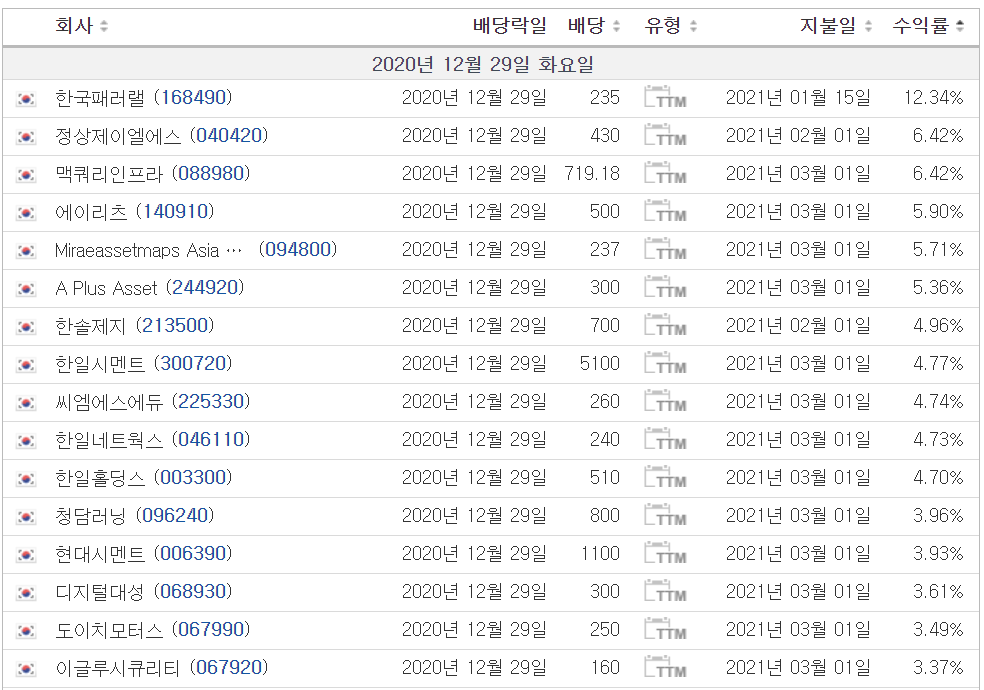This screenshot has height=690, width=984.
Task: Click TTM type icon in 한일네트웍스 row
Action: coord(665,440)
